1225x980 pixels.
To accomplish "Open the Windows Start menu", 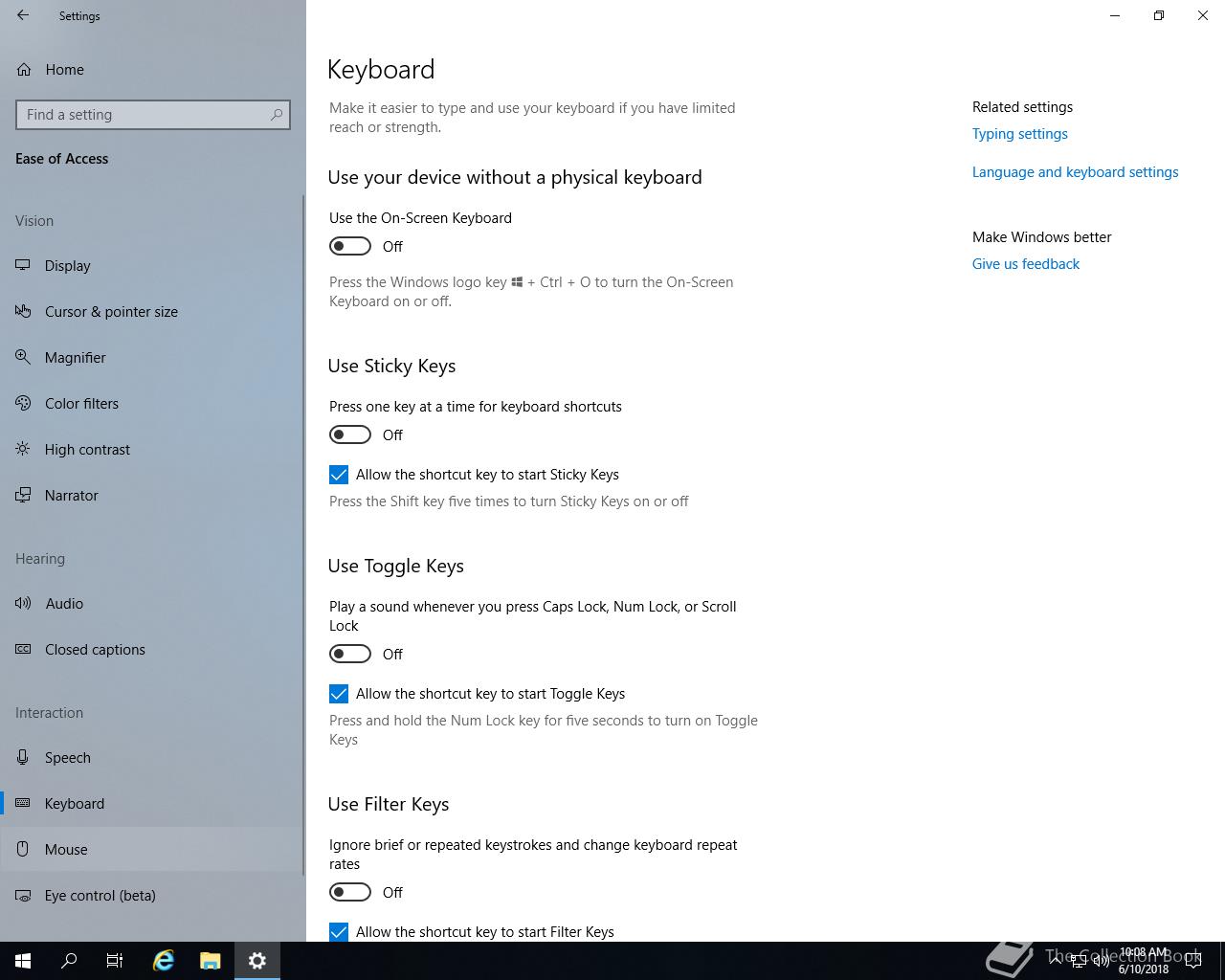I will (x=23, y=961).
